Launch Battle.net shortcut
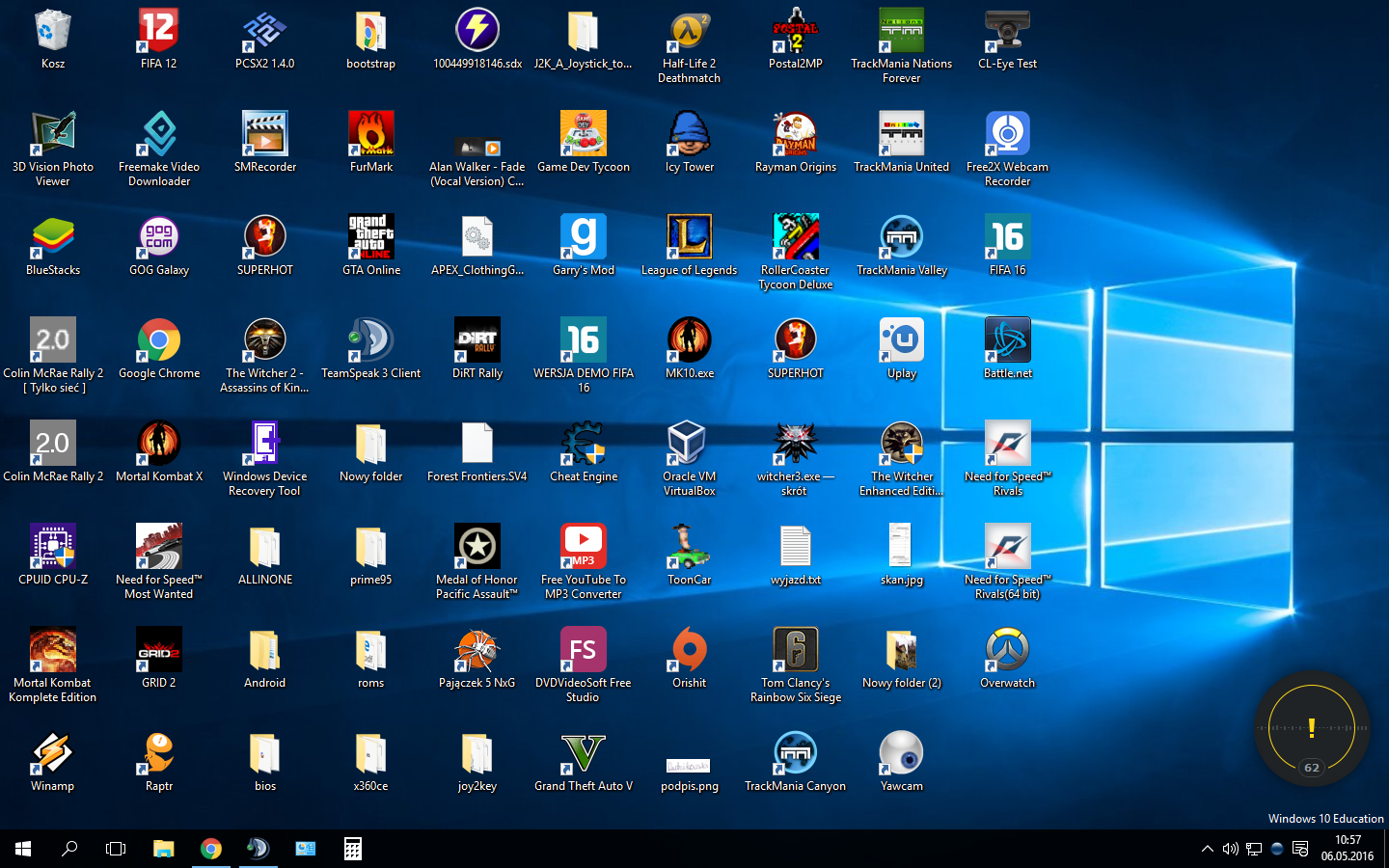Screen dimensions: 1389x868 tap(1008, 340)
